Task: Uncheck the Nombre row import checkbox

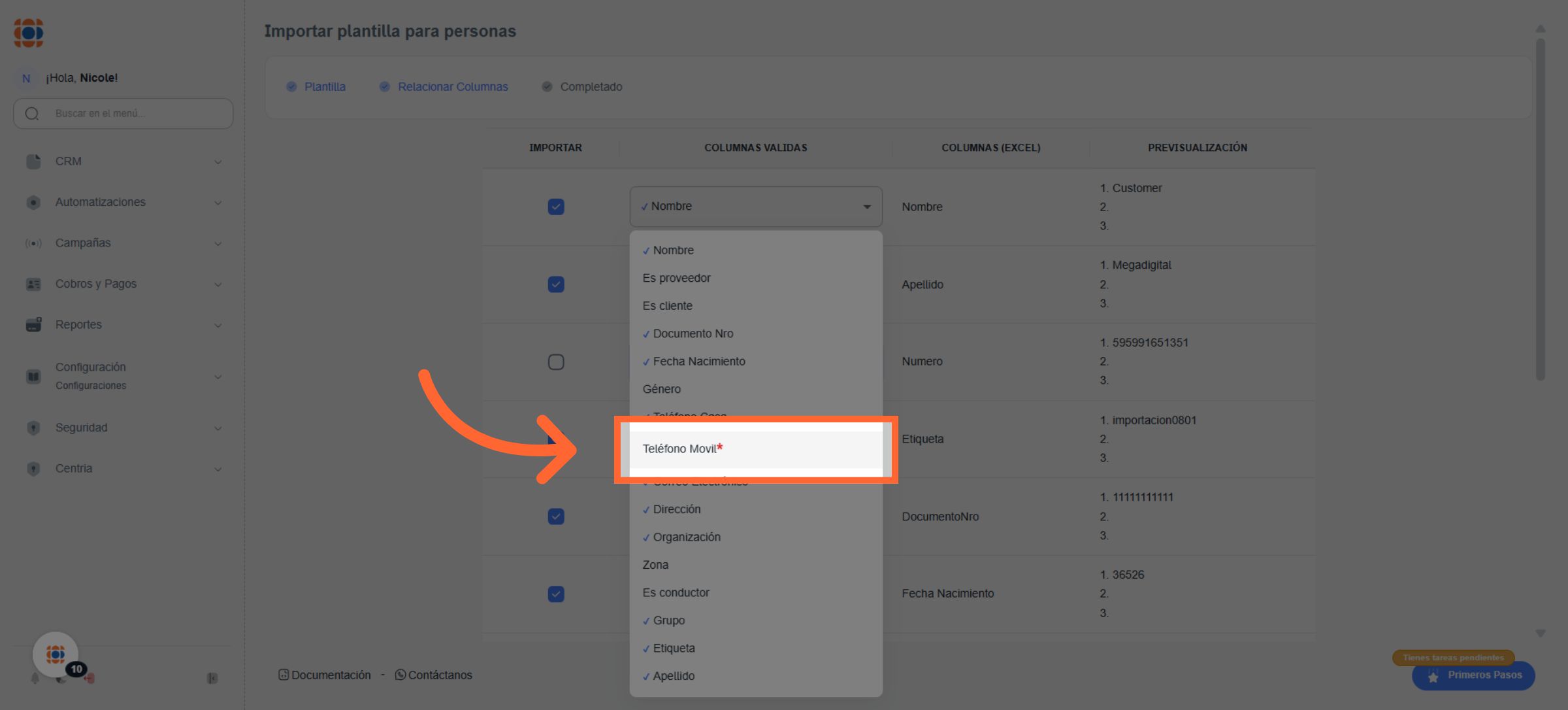Action: [x=556, y=207]
